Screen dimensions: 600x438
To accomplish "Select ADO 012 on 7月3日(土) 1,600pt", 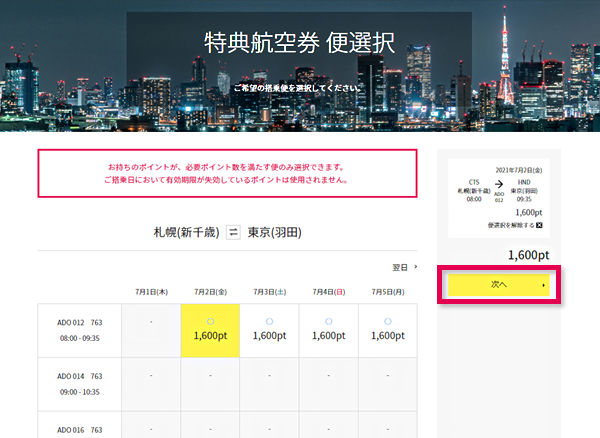I will click(269, 331).
